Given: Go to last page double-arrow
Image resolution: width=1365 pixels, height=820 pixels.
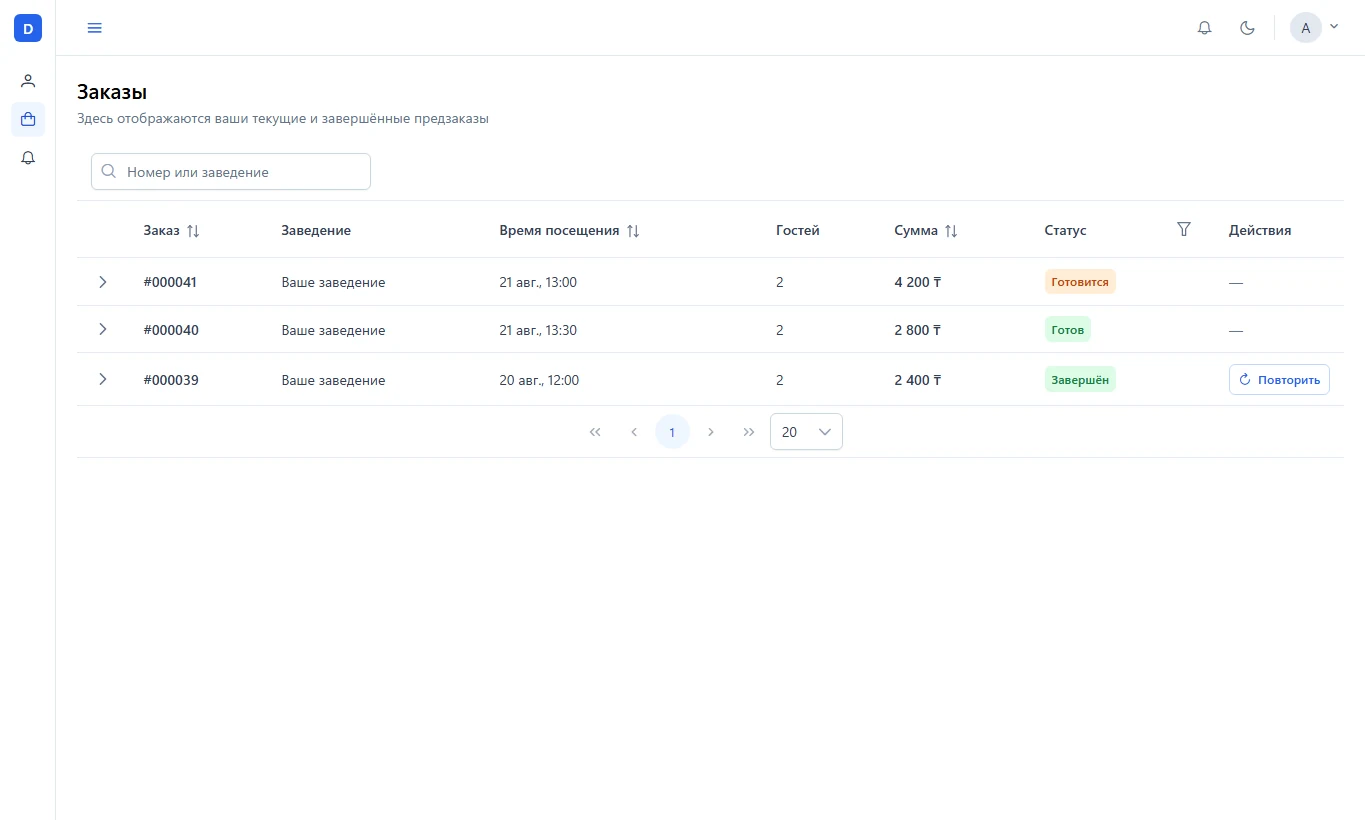Looking at the screenshot, I should pyautogui.click(x=749, y=432).
